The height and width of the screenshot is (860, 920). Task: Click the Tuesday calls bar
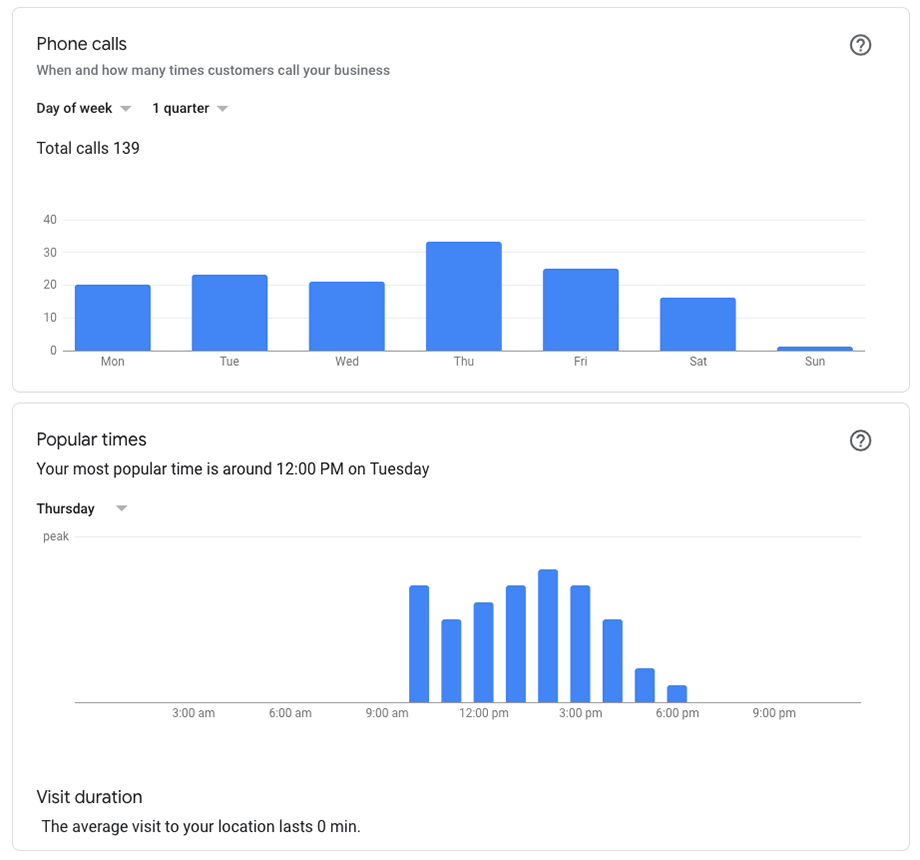pyautogui.click(x=229, y=313)
